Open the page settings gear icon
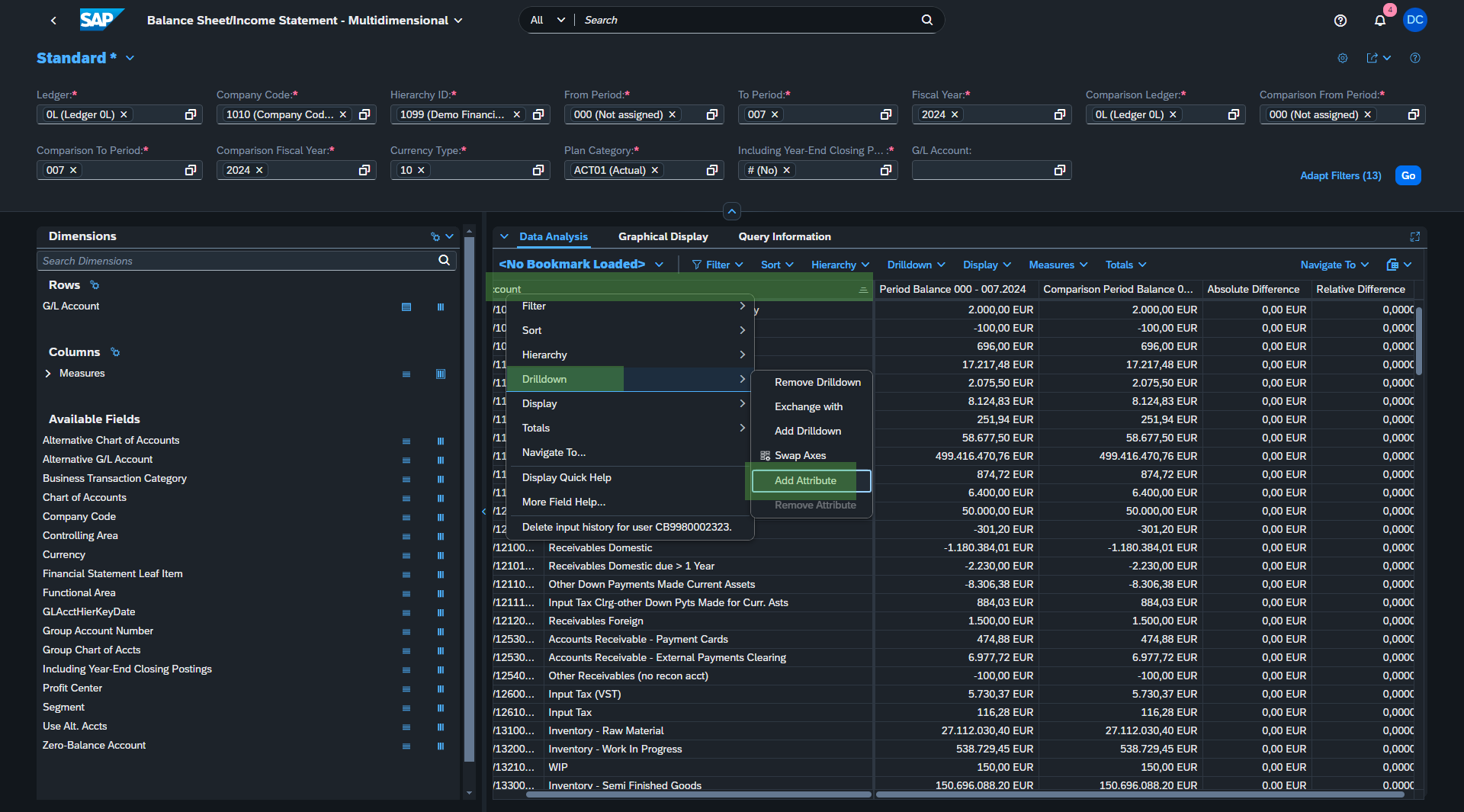This screenshot has width=1464, height=812. pyautogui.click(x=1343, y=58)
